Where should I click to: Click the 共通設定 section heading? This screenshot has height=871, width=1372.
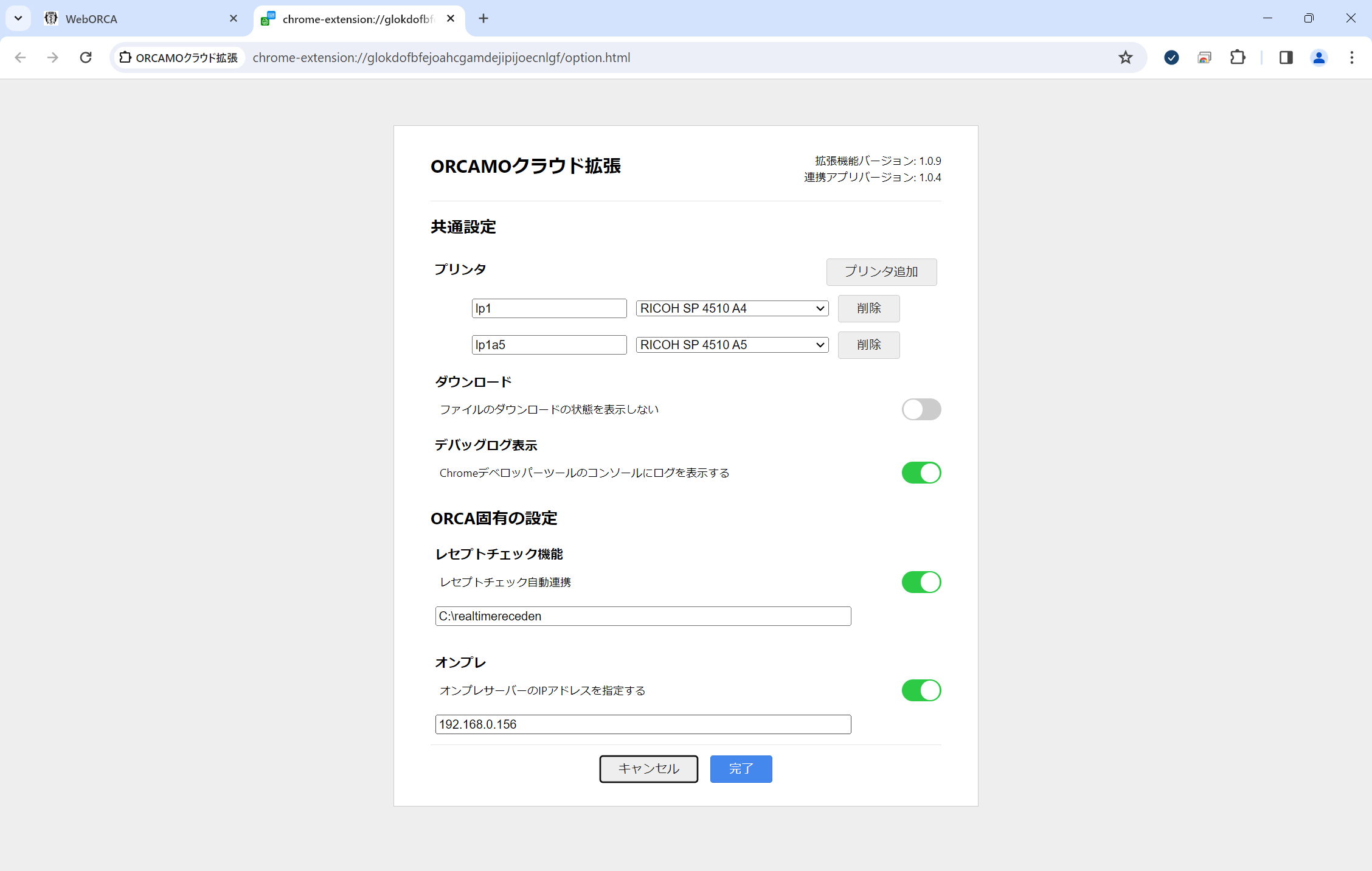(x=463, y=227)
